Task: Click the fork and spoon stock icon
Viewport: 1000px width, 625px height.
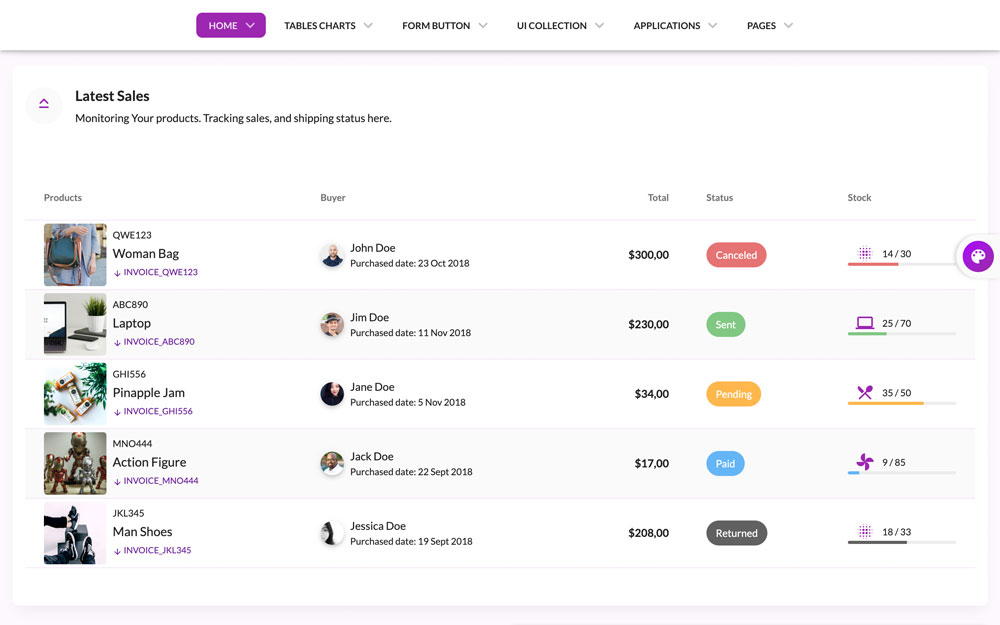Action: click(865, 393)
